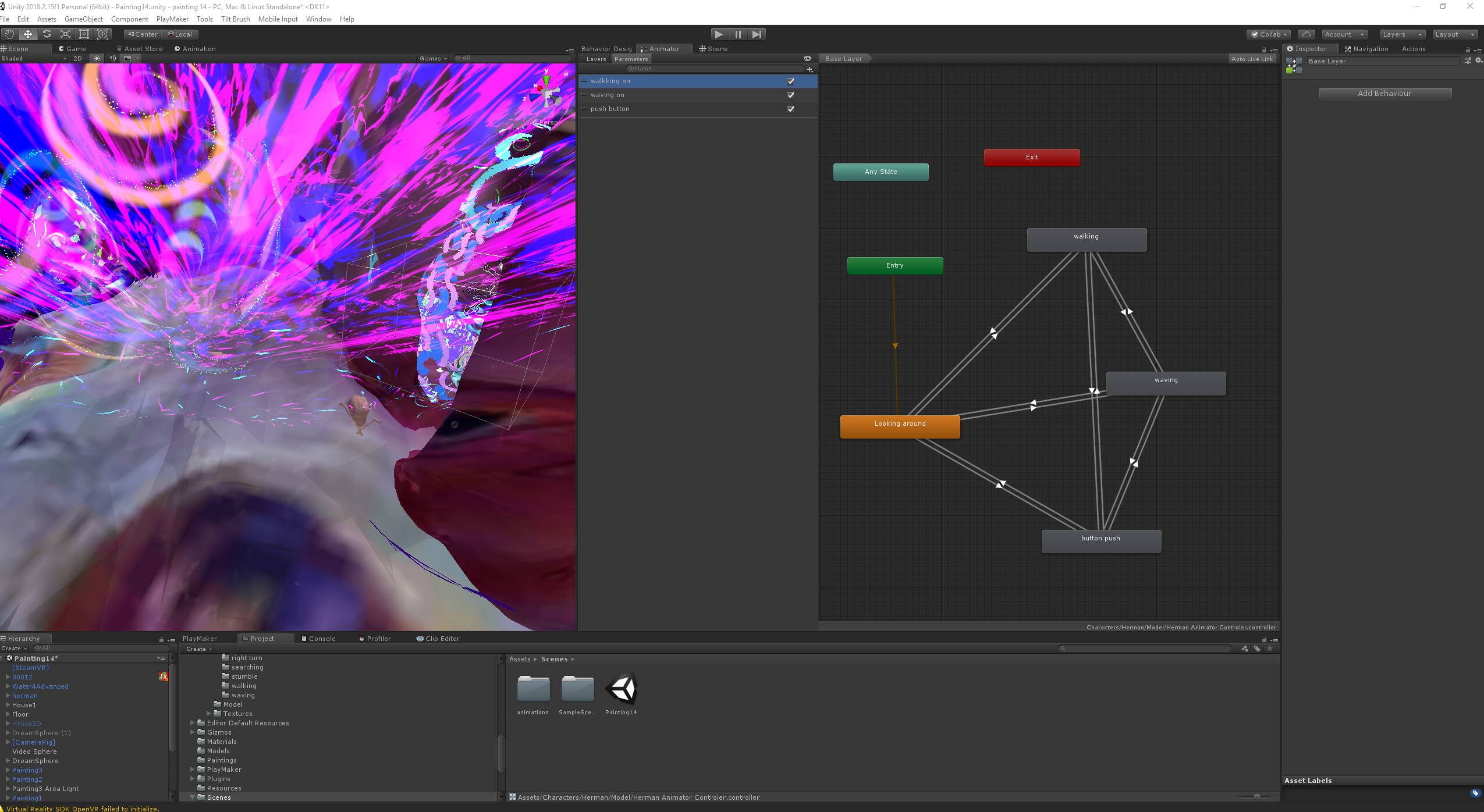Toggle the Auto Live Link button

coord(1252,59)
